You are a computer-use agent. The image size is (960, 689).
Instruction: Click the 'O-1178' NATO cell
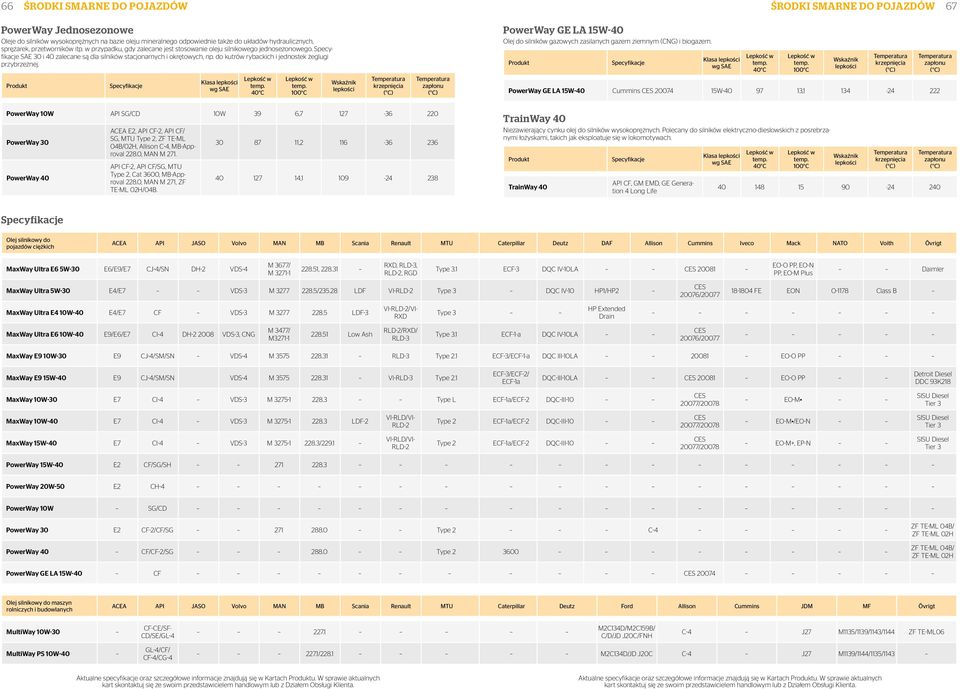[x=839, y=291]
